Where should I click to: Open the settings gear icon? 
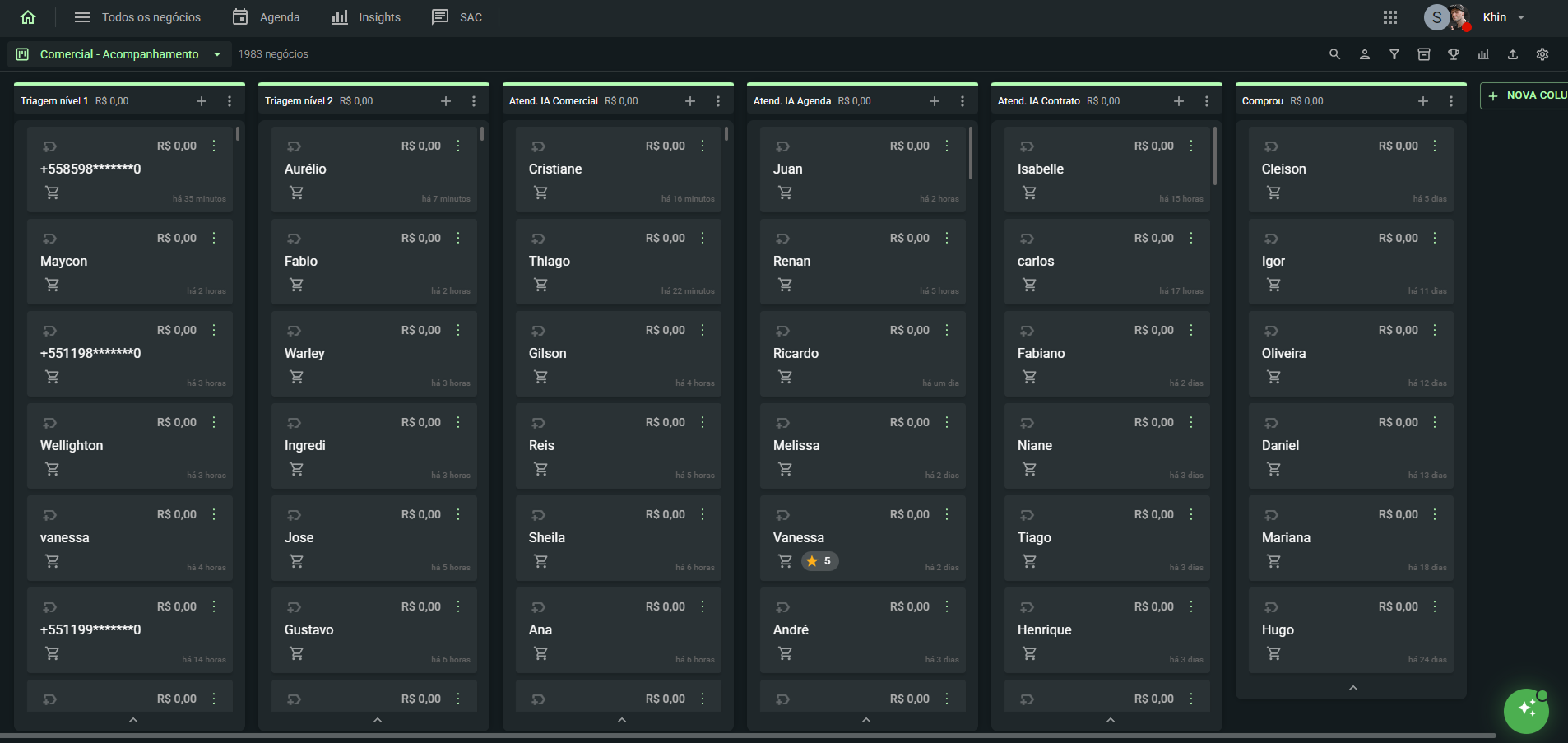(1542, 54)
